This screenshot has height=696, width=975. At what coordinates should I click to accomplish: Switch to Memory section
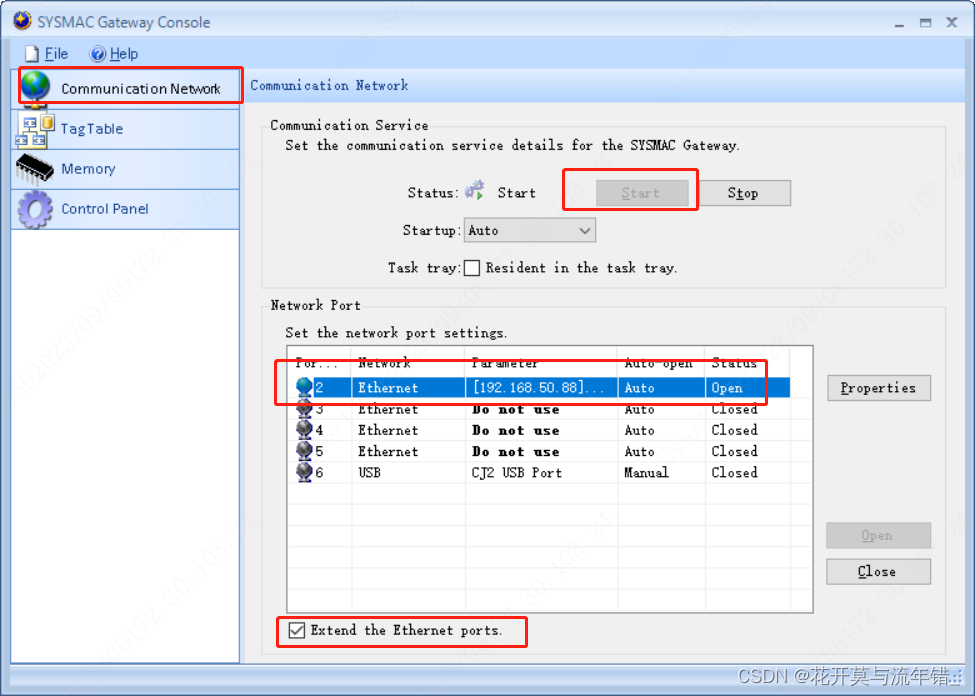(126, 169)
